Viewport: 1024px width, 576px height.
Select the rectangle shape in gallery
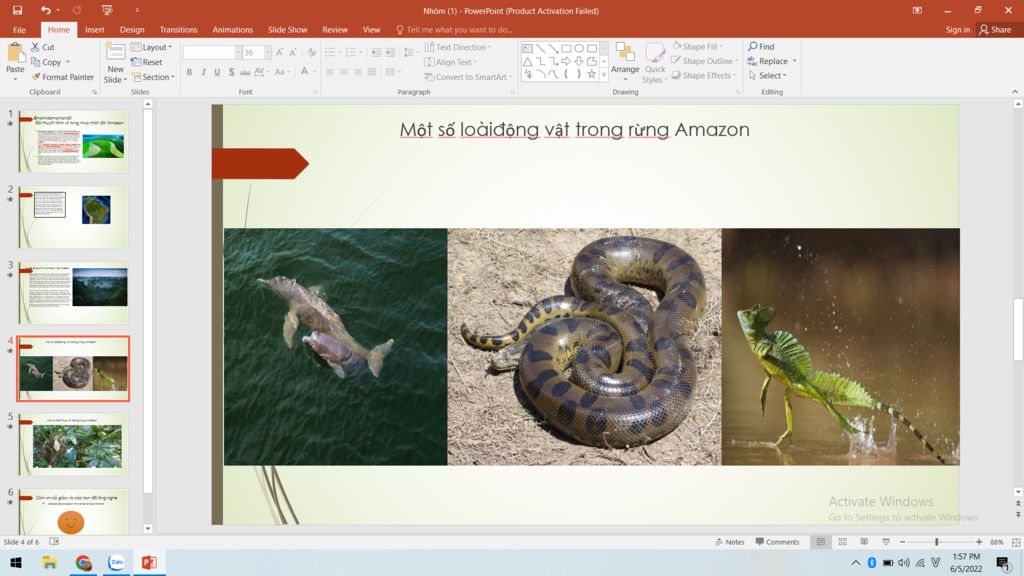coord(566,48)
